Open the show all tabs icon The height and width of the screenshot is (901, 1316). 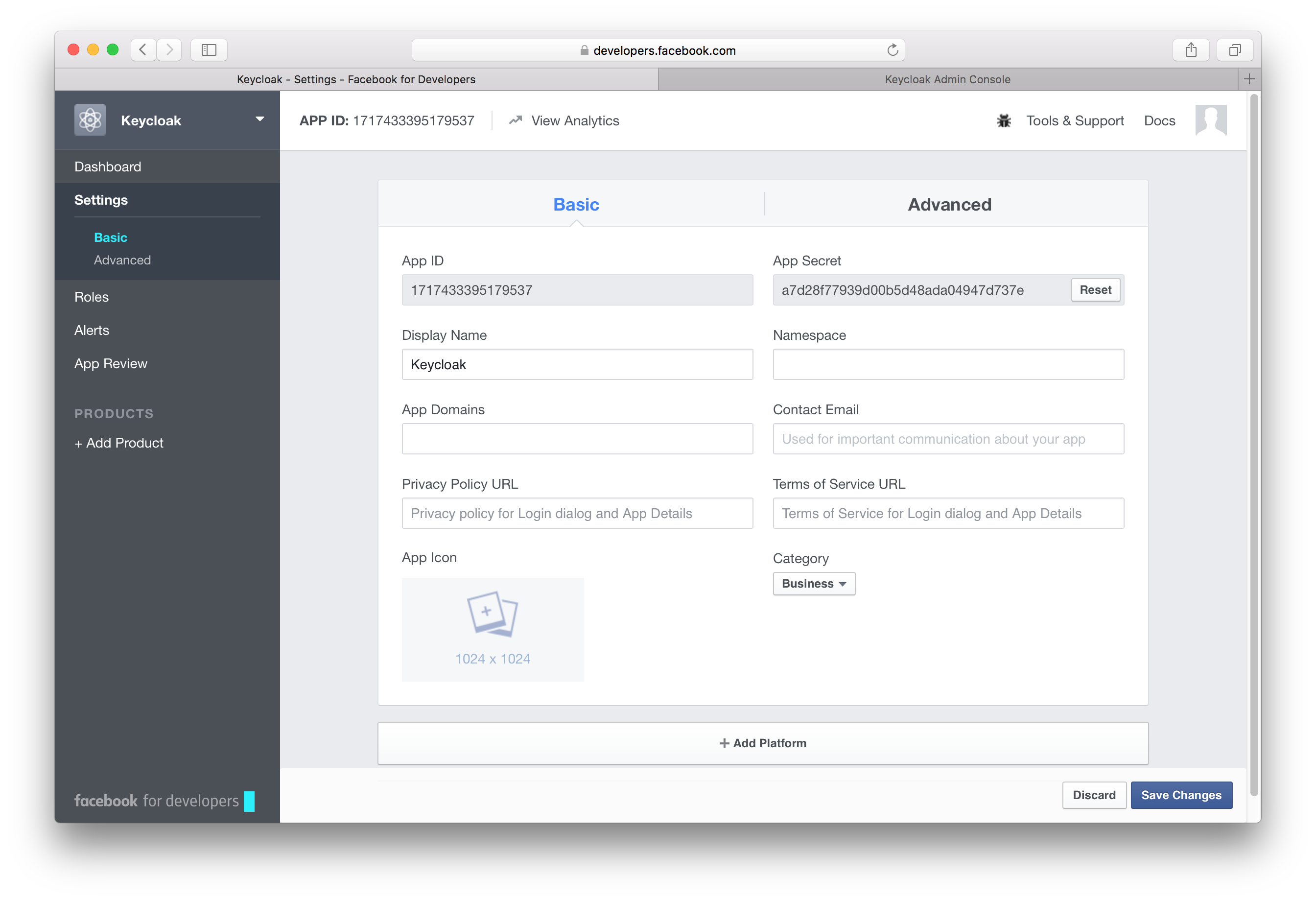[1234, 50]
